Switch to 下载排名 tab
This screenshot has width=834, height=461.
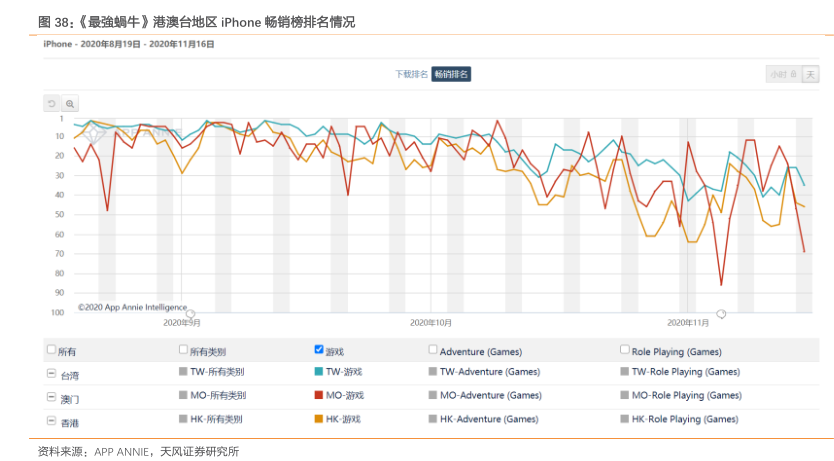(x=411, y=74)
